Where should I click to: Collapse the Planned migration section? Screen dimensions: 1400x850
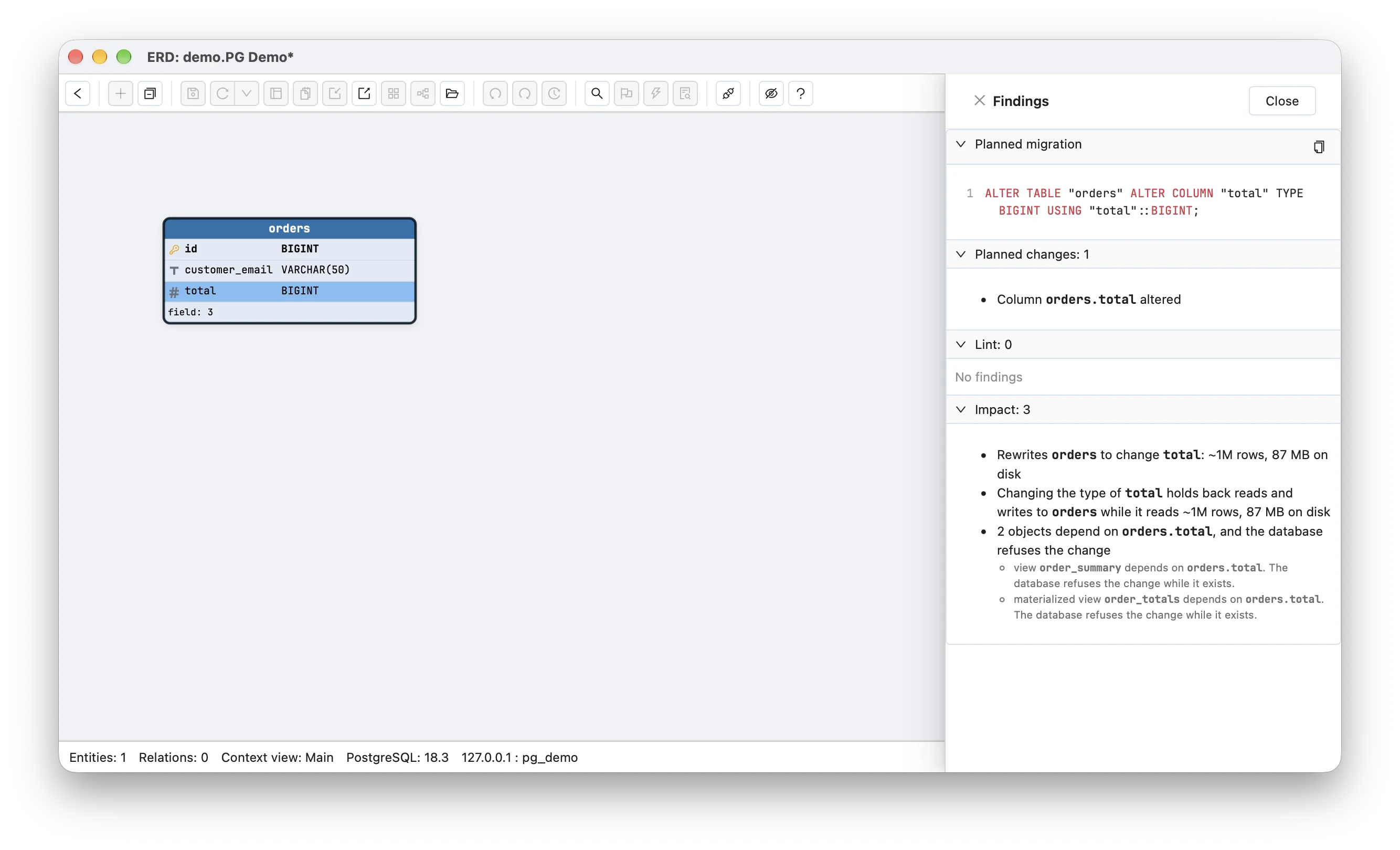pyautogui.click(x=961, y=144)
